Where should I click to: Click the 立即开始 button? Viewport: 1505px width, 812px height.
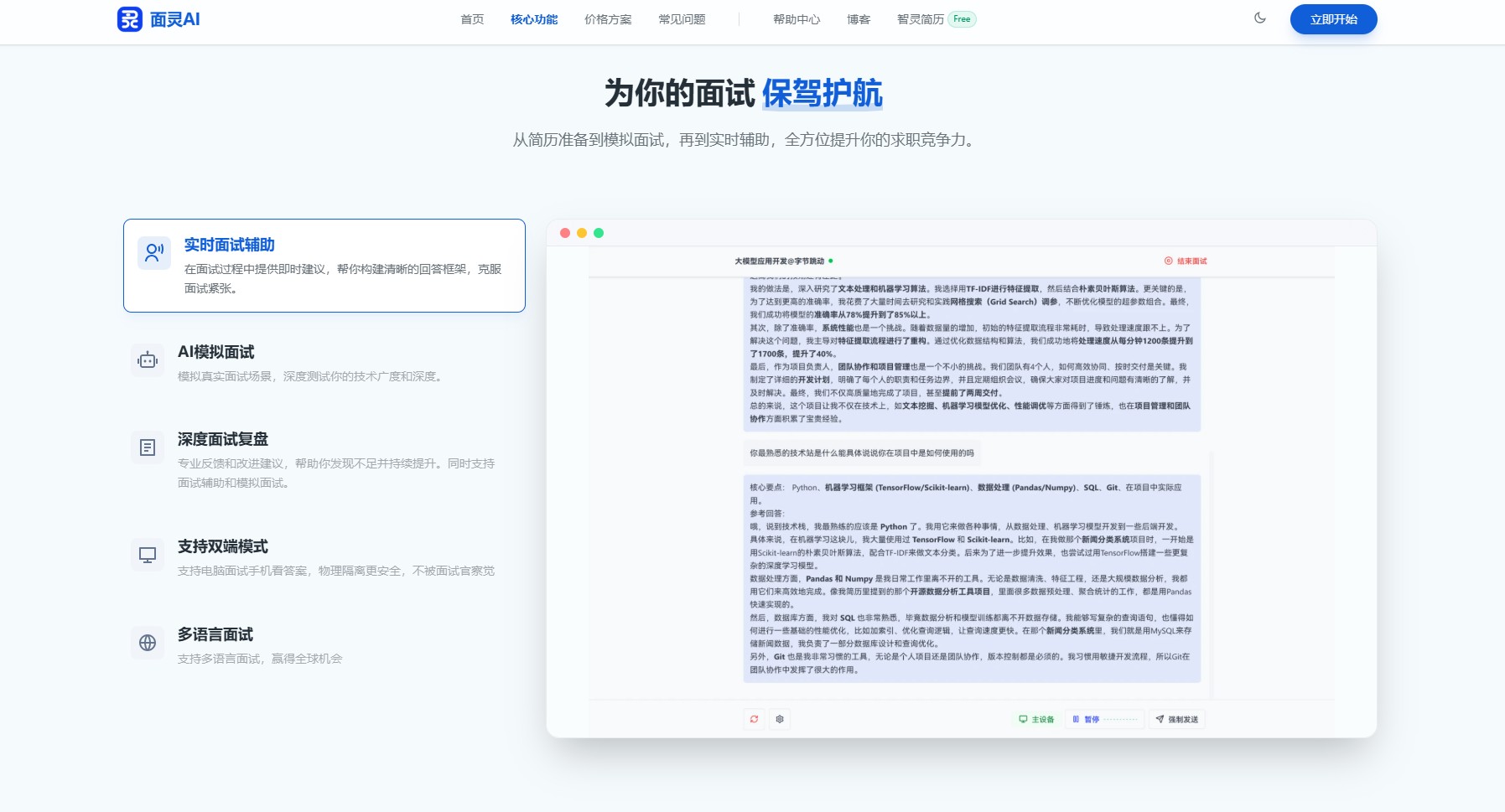[x=1332, y=18]
